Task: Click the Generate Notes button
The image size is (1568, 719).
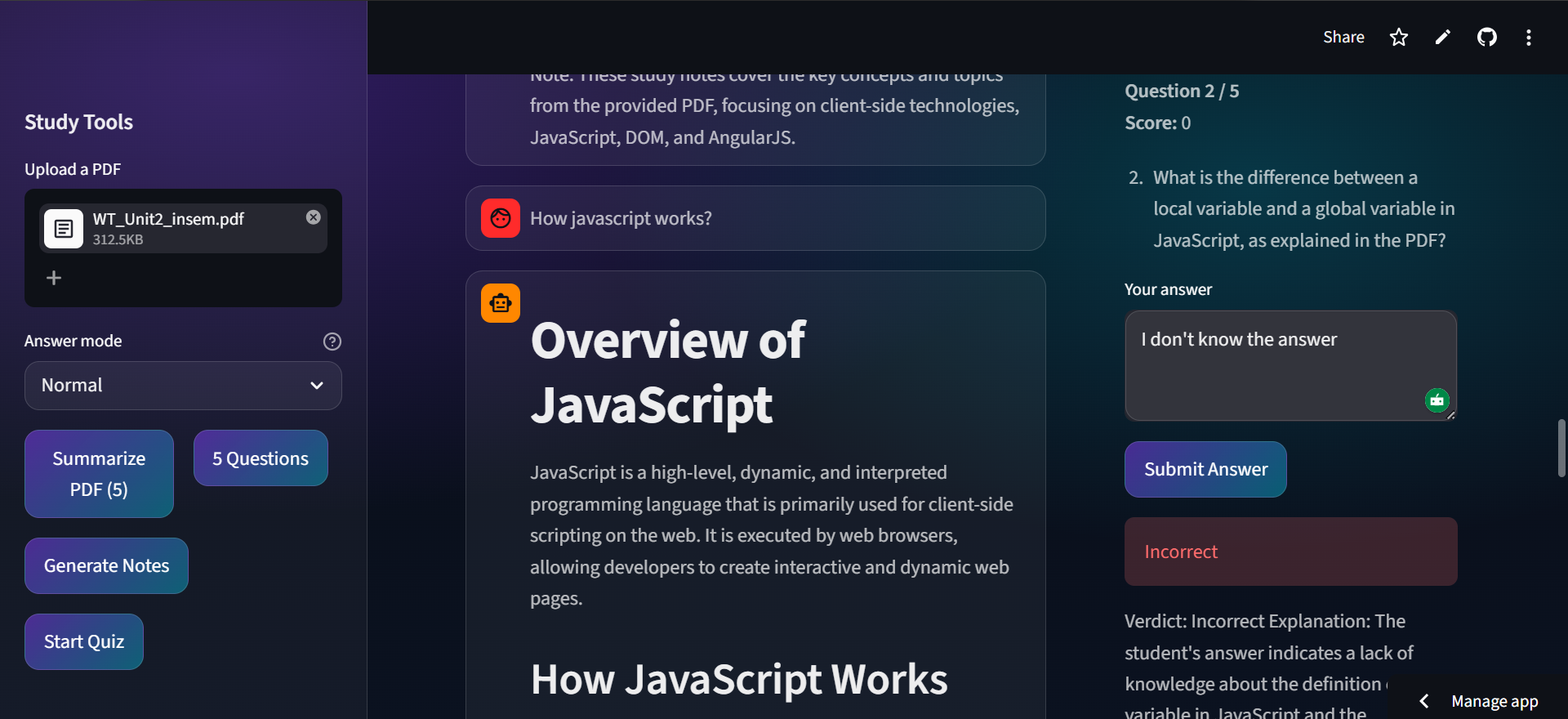Action: pyautogui.click(x=106, y=566)
